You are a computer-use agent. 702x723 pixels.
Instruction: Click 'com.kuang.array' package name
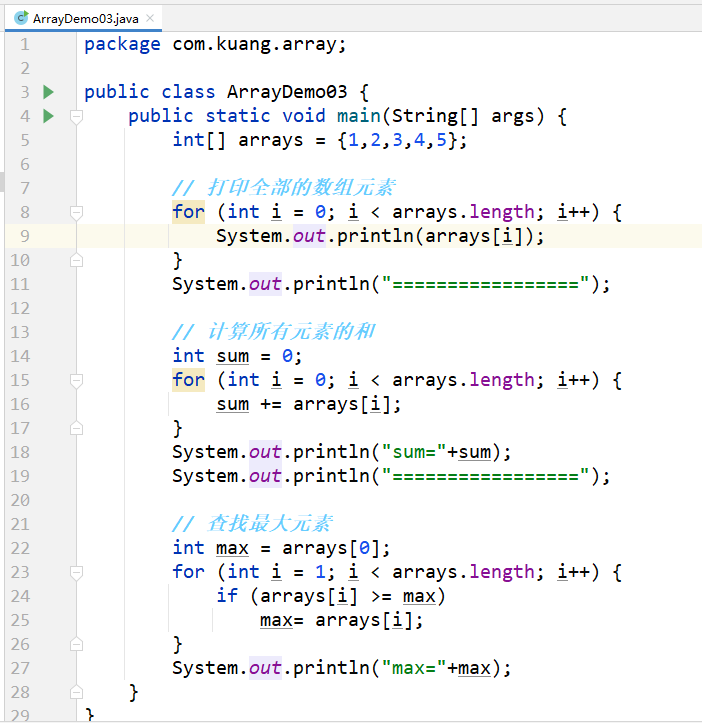256,45
